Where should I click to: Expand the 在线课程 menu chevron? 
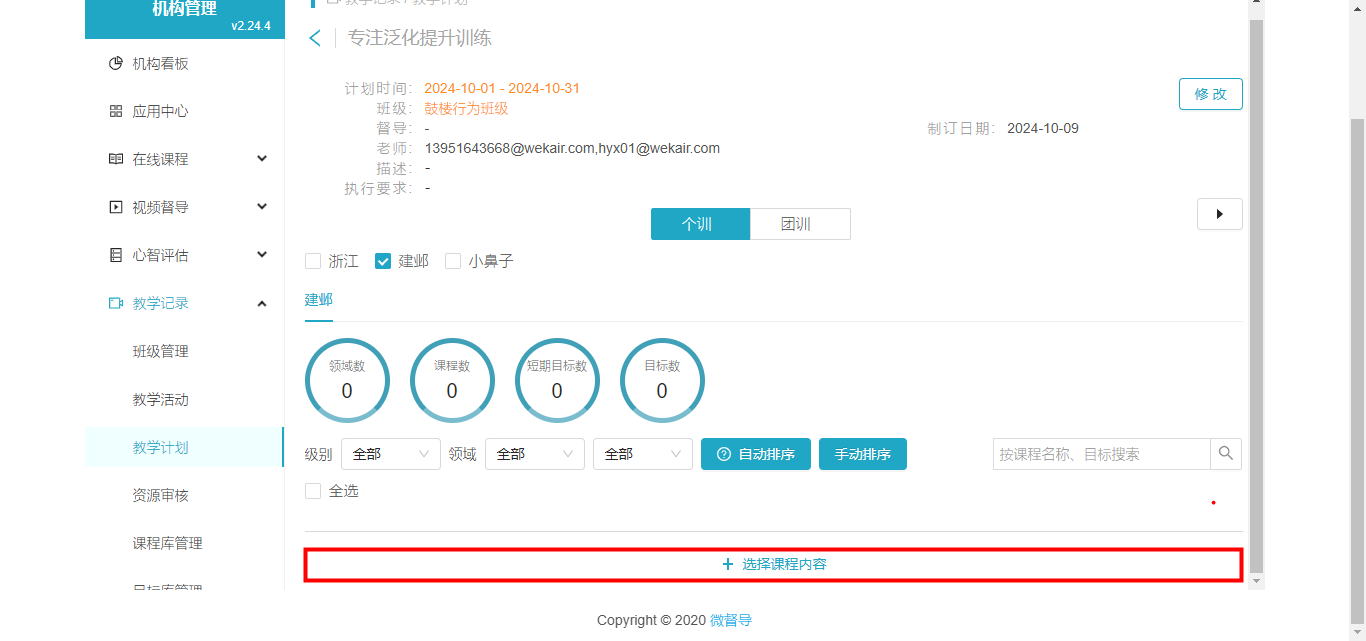[262, 159]
